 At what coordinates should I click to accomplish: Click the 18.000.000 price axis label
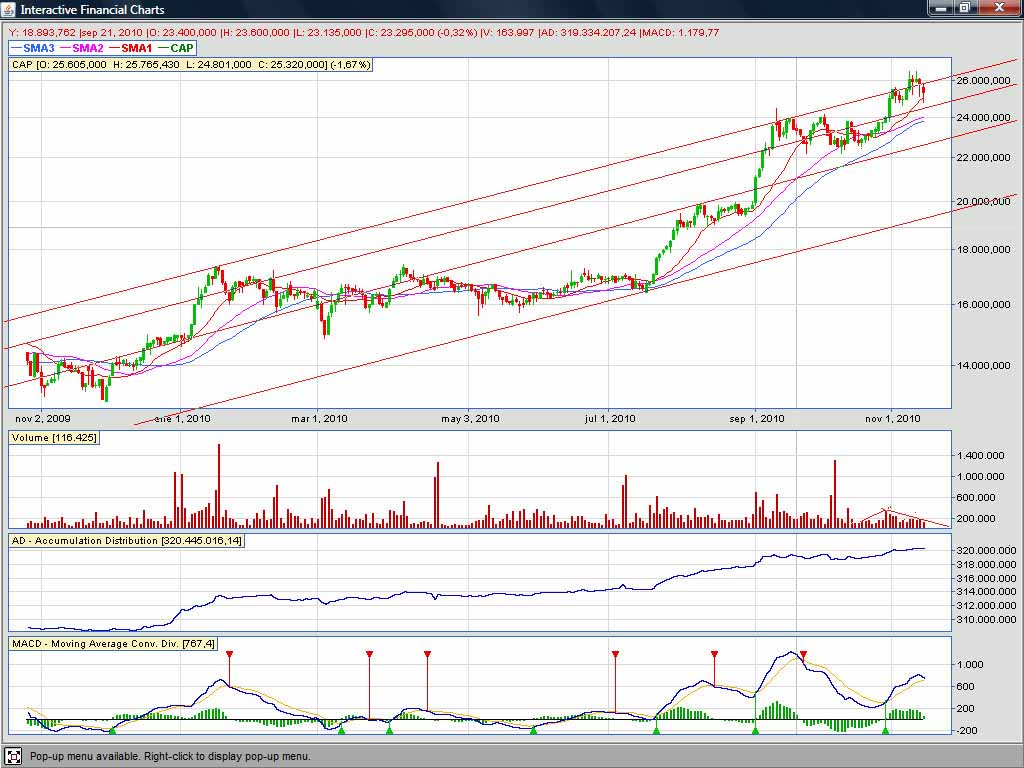(x=983, y=249)
